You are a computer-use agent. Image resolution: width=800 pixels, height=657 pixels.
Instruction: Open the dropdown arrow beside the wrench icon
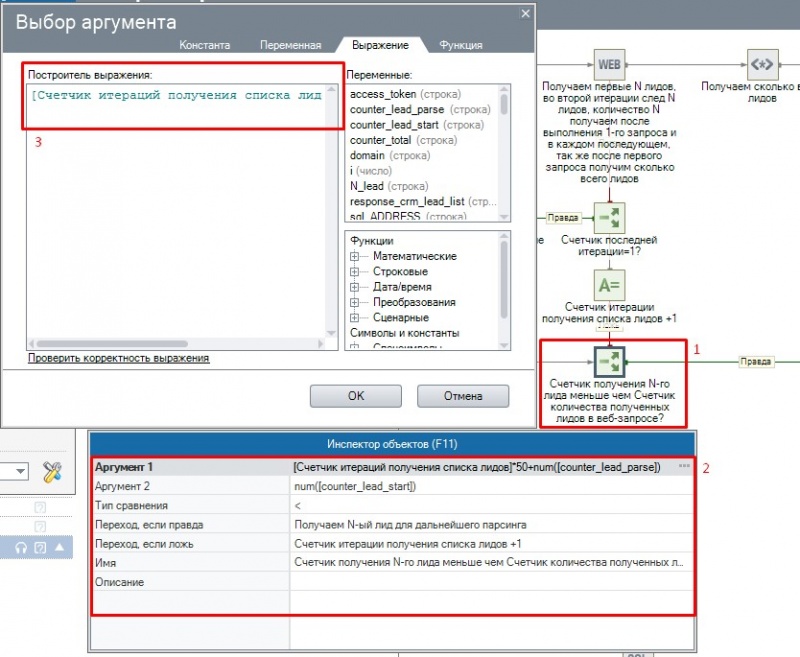pyautogui.click(x=20, y=471)
